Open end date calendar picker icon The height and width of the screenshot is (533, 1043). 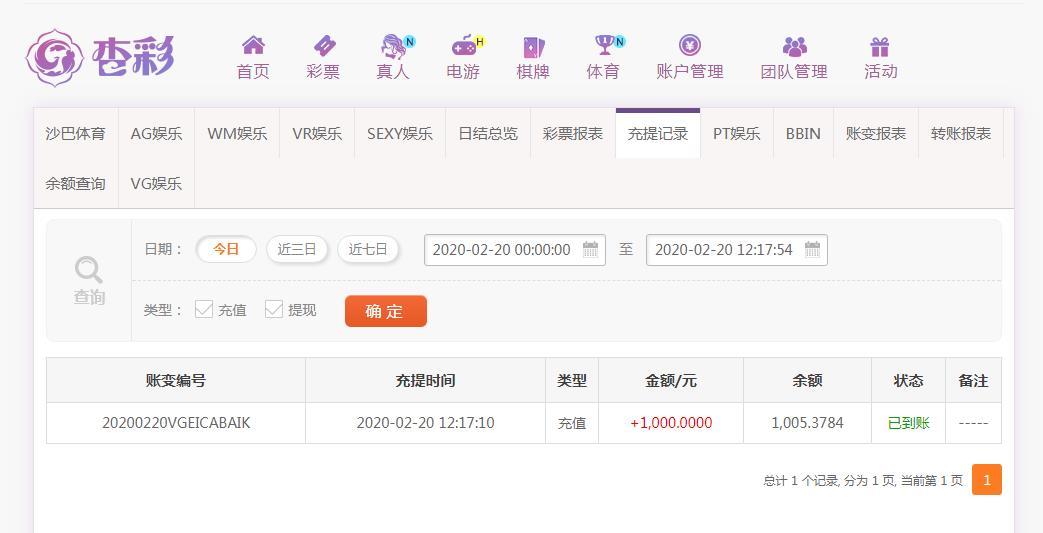(x=812, y=250)
